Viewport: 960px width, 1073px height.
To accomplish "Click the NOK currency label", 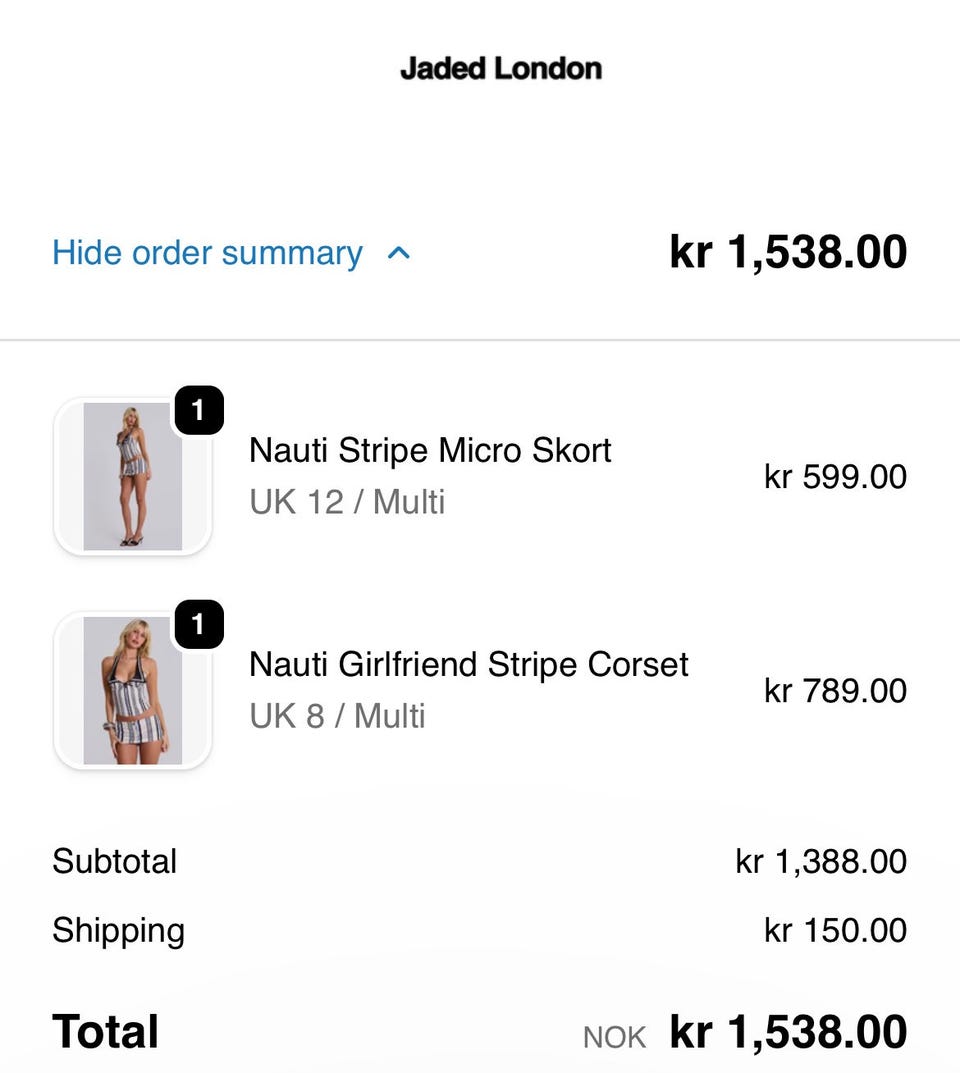I will coord(614,1037).
